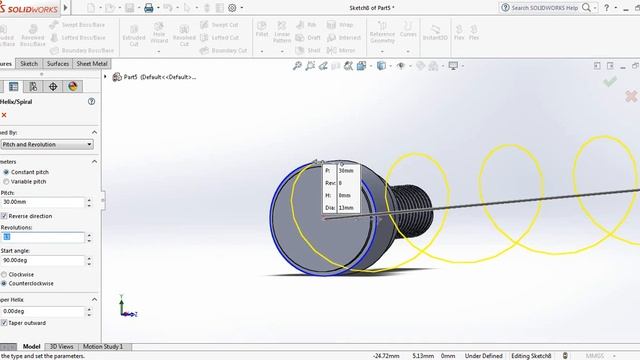Click the Hole Wizard tool
Viewport: 640px width, 360px height.
(x=159, y=33)
